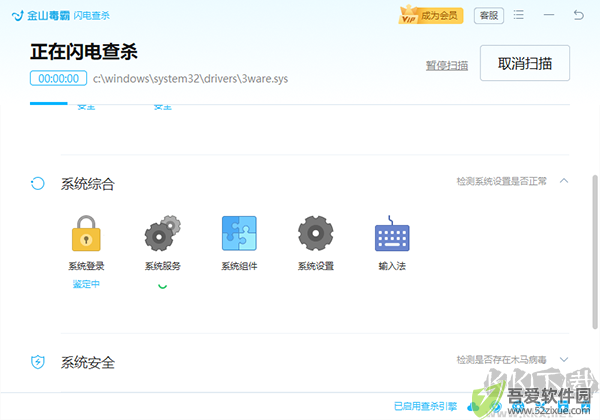Click the back arrow icon in title bar
This screenshot has width=600, height=420.
[x=579, y=15]
